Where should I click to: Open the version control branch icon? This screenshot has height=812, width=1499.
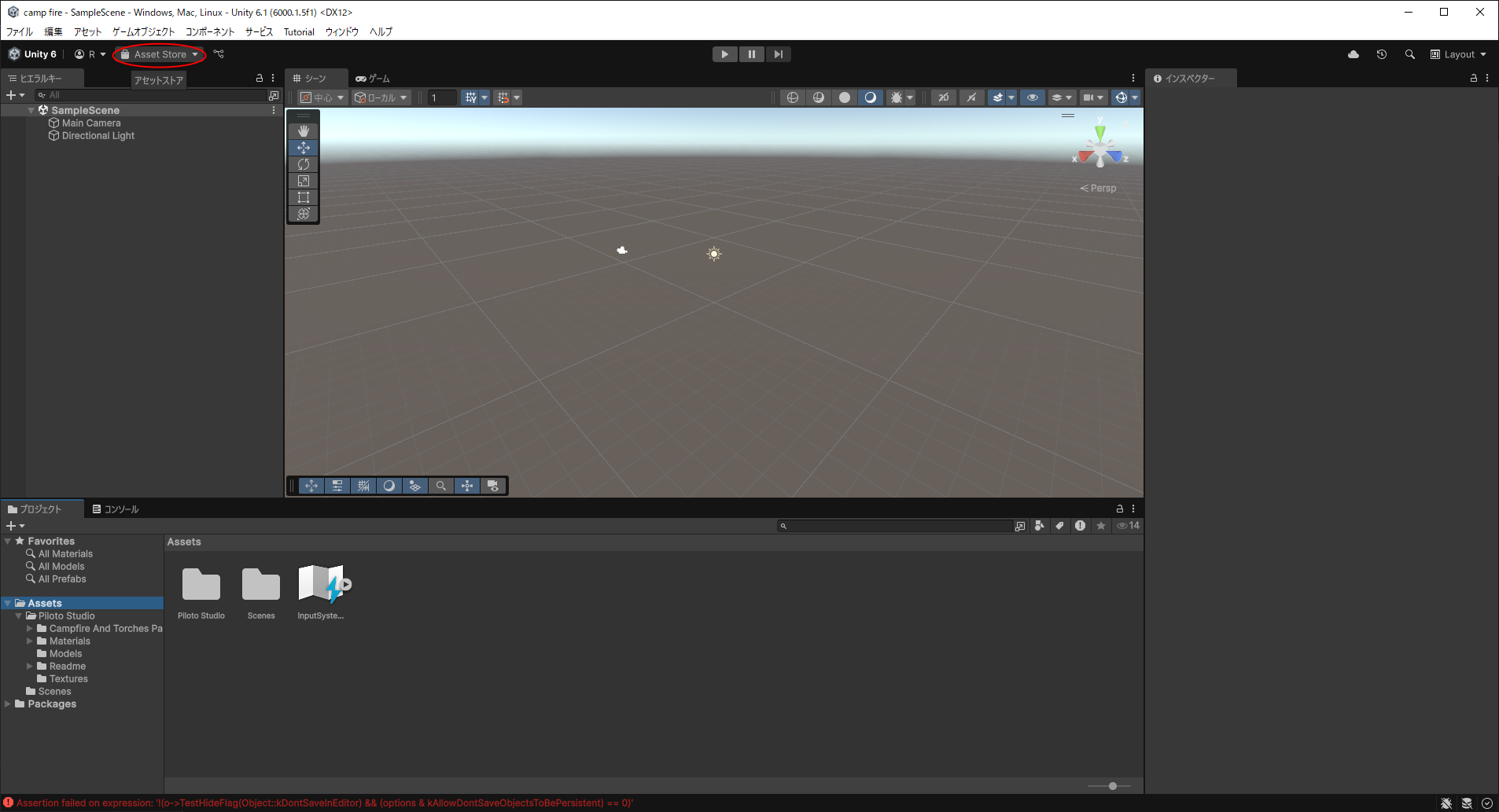(219, 54)
